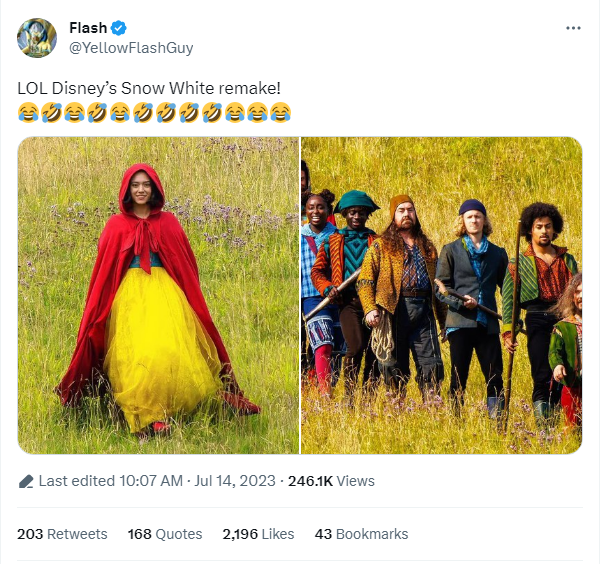
Task: Show the 203 Retweets list
Action: coord(62,534)
